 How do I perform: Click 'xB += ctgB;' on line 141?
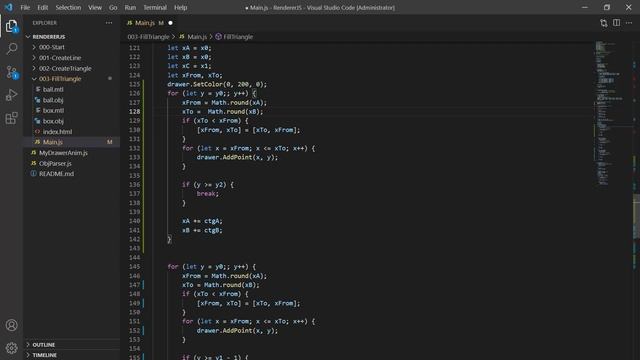pyautogui.click(x=202, y=230)
